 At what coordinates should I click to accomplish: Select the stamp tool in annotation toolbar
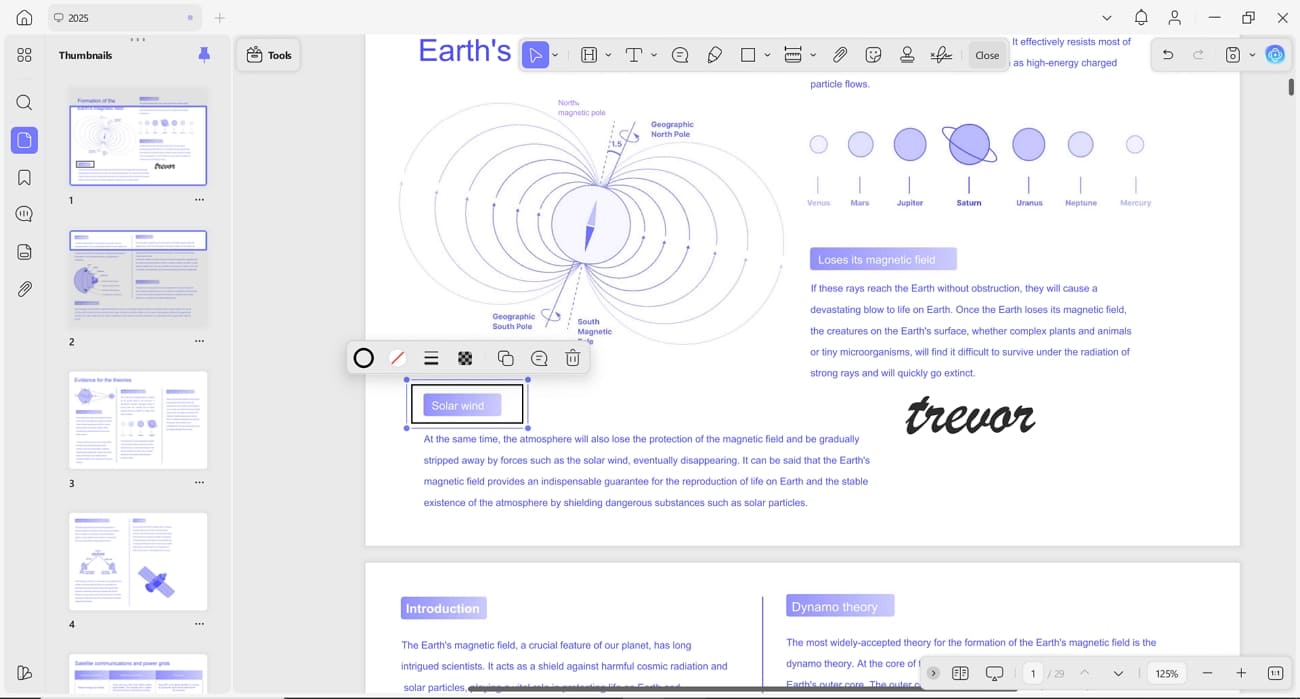click(907, 55)
